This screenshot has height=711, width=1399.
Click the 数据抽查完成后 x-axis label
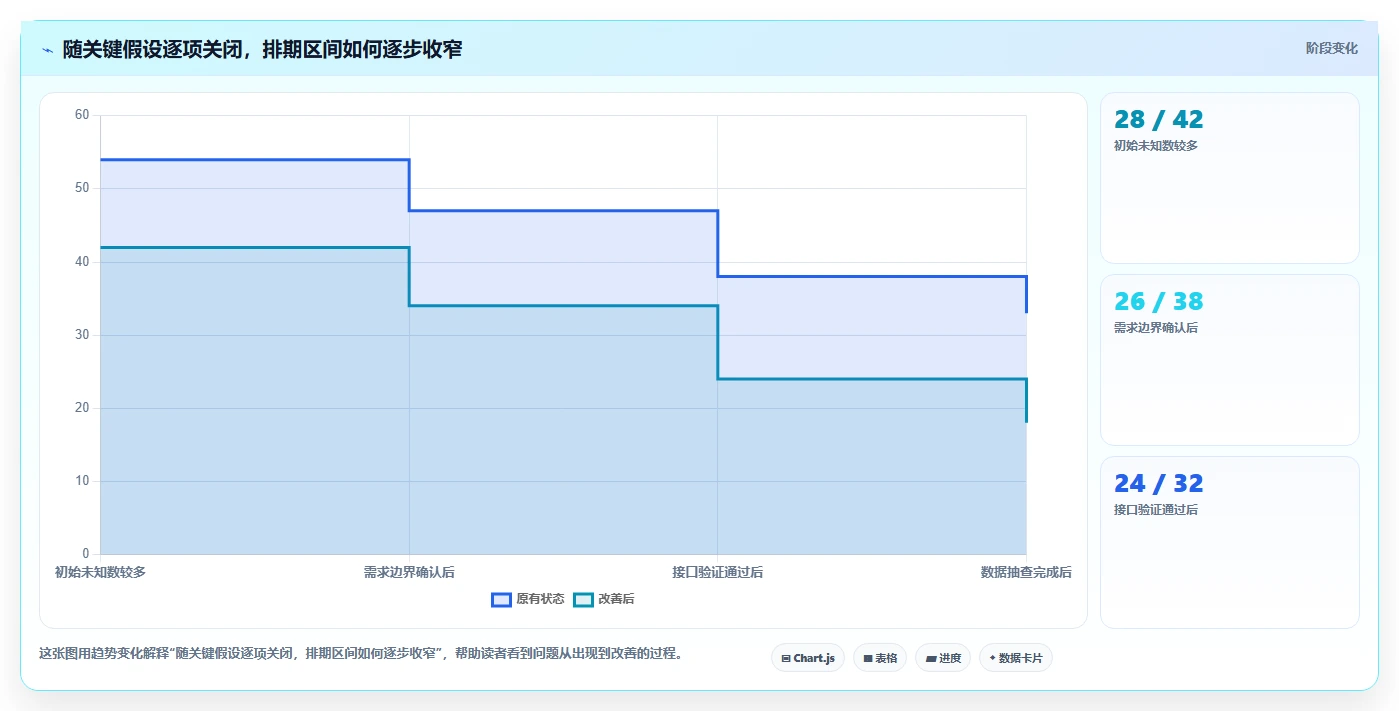1026,572
